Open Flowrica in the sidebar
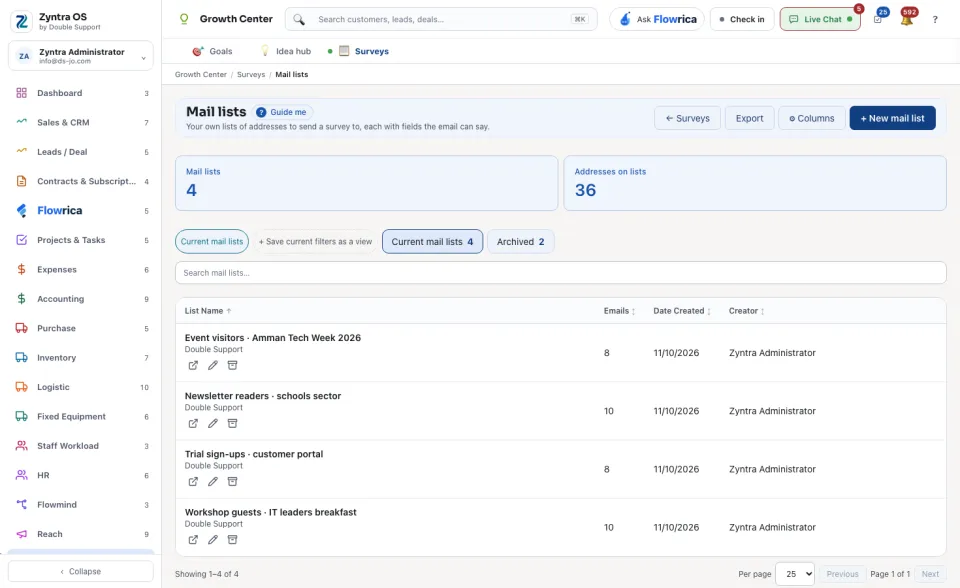This screenshot has width=960, height=588. pyautogui.click(x=81, y=211)
